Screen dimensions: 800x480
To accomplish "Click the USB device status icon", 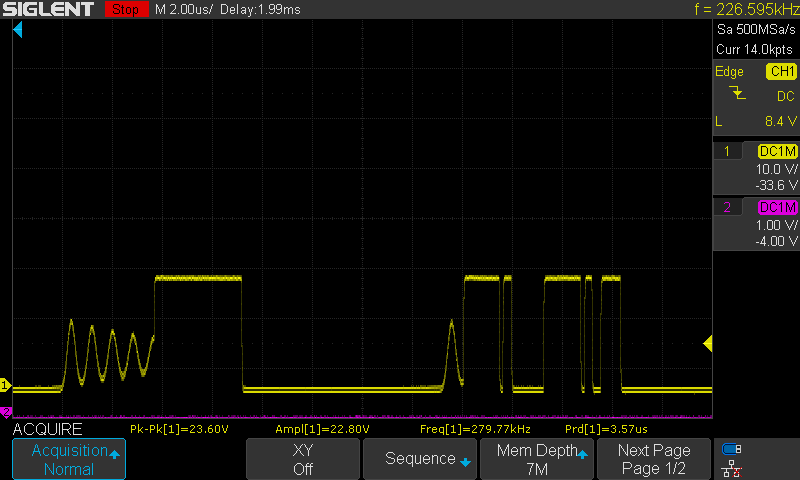I will [x=732, y=449].
